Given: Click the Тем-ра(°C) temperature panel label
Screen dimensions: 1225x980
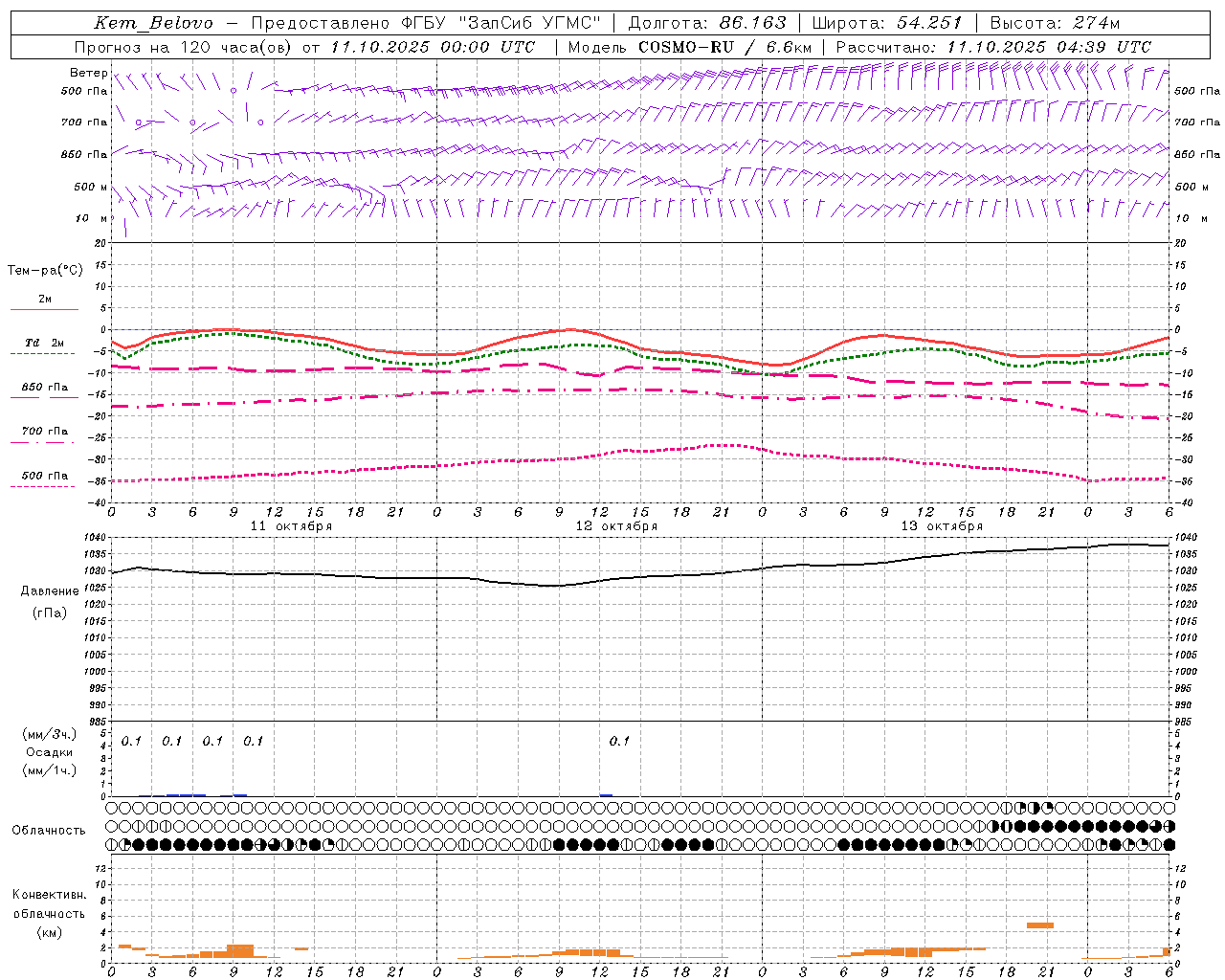Looking at the screenshot, I should [45, 271].
